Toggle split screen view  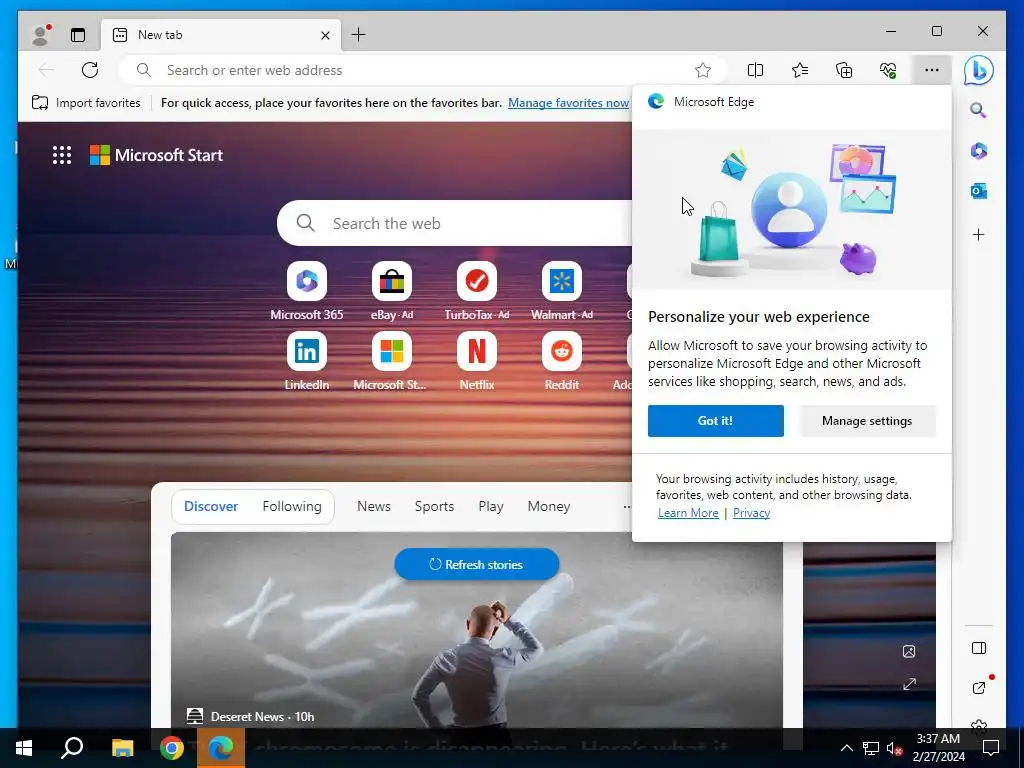pyautogui.click(x=755, y=70)
